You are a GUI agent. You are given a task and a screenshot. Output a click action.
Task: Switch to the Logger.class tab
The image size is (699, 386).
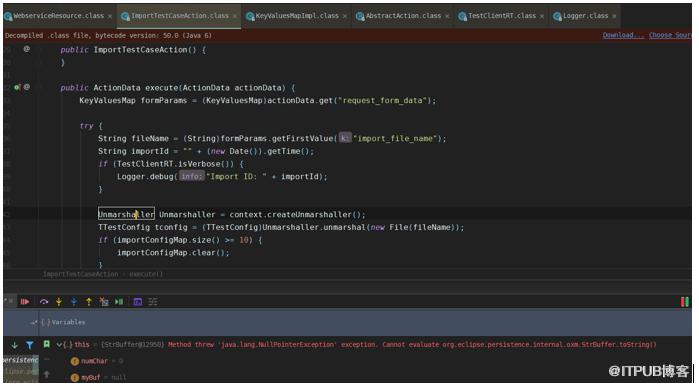[x=585, y=16]
